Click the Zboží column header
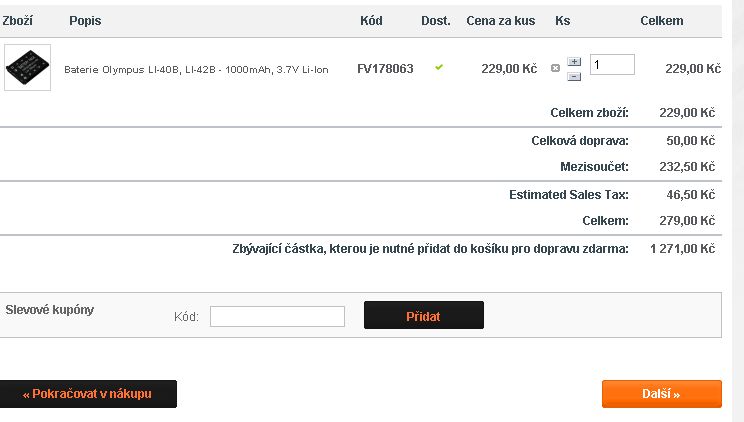The height and width of the screenshot is (422, 744). click(x=18, y=21)
